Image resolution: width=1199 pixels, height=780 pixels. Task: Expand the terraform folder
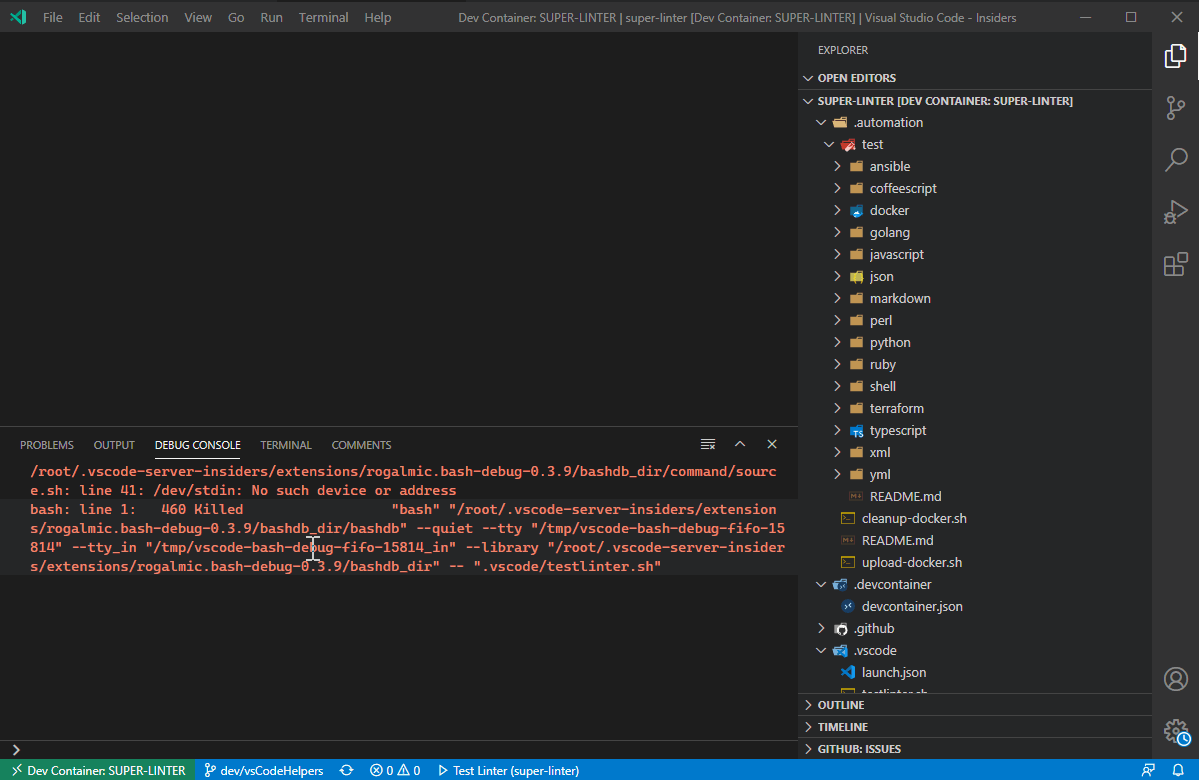pyautogui.click(x=975, y=408)
